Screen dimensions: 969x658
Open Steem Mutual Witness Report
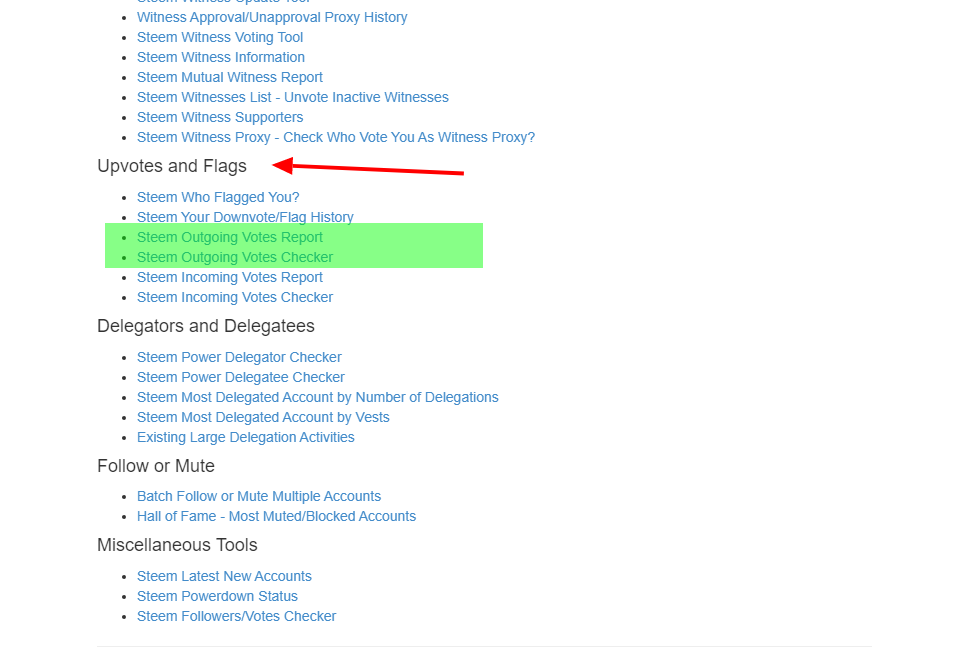230,77
